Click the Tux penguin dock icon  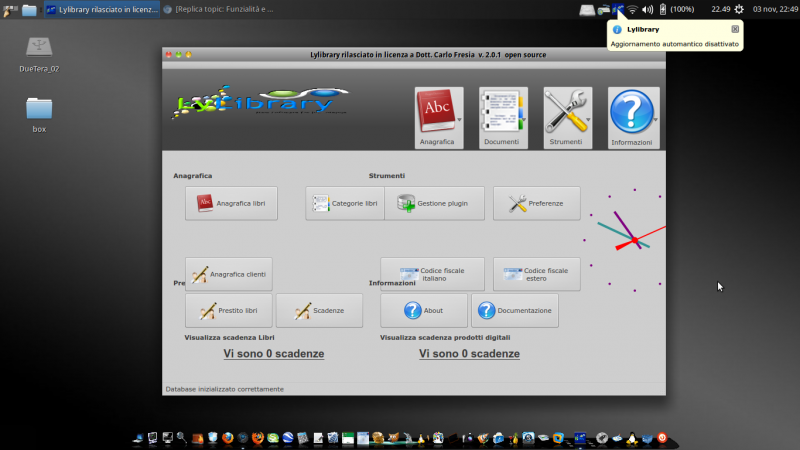pos(631,438)
